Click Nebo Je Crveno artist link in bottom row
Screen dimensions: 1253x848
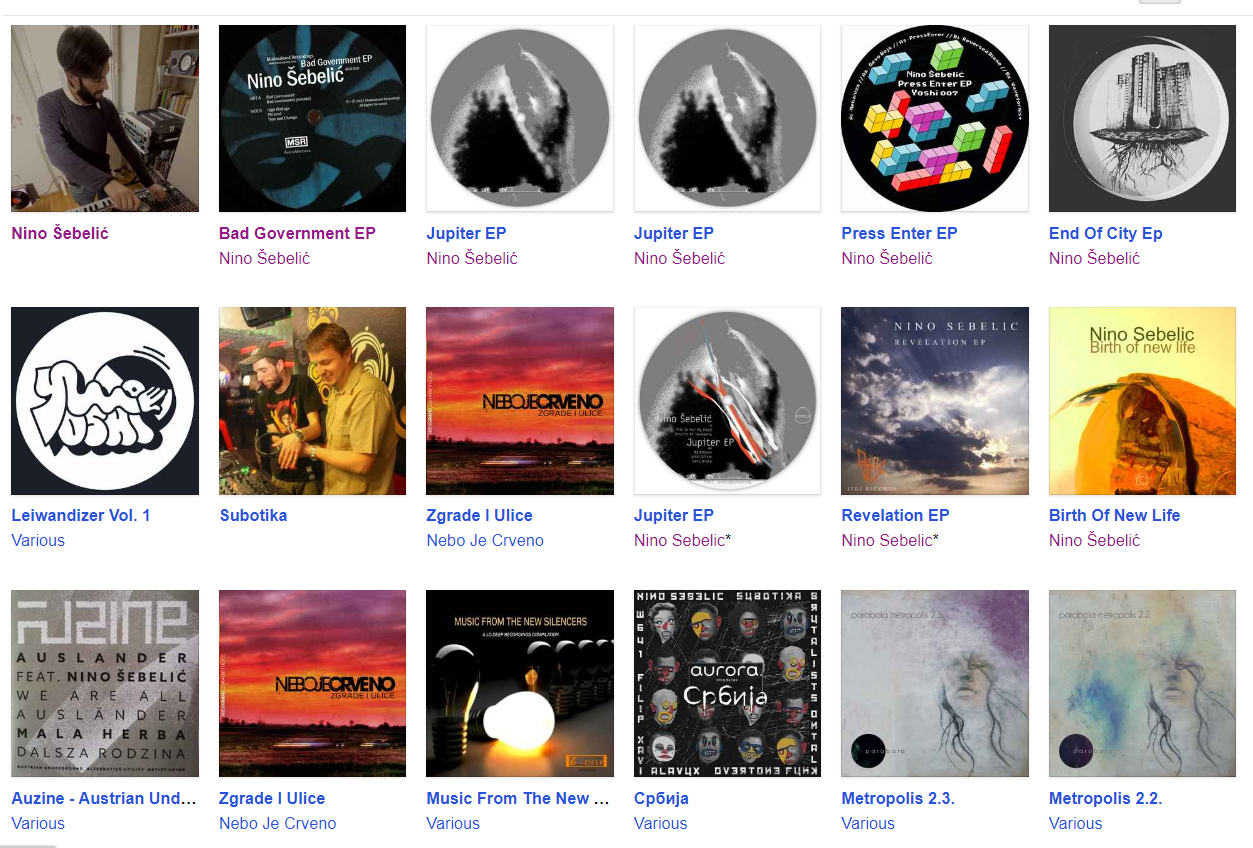point(277,823)
